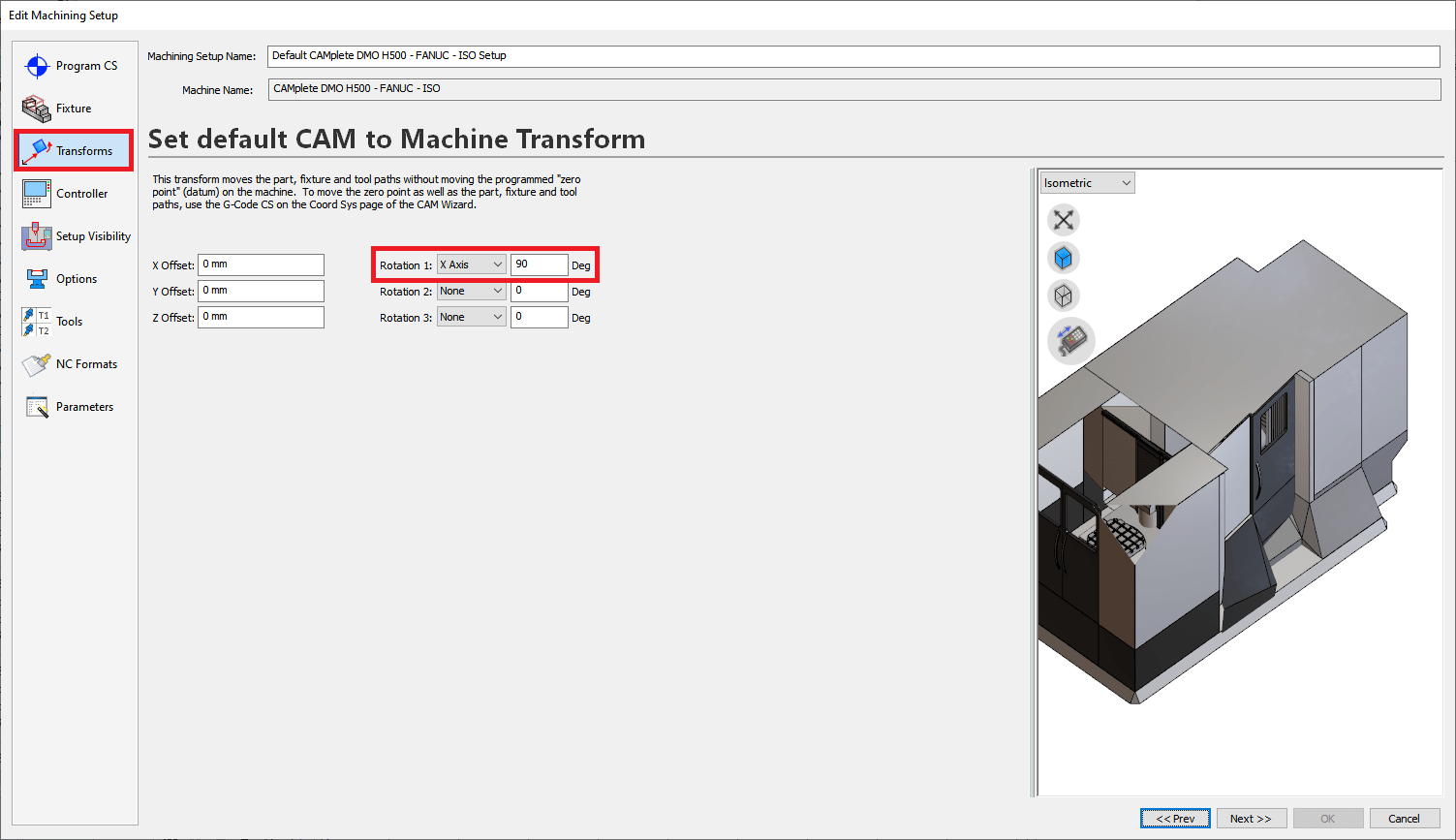The width and height of the screenshot is (1456, 840).
Task: Show the Setup Visibility page
Action: click(74, 236)
